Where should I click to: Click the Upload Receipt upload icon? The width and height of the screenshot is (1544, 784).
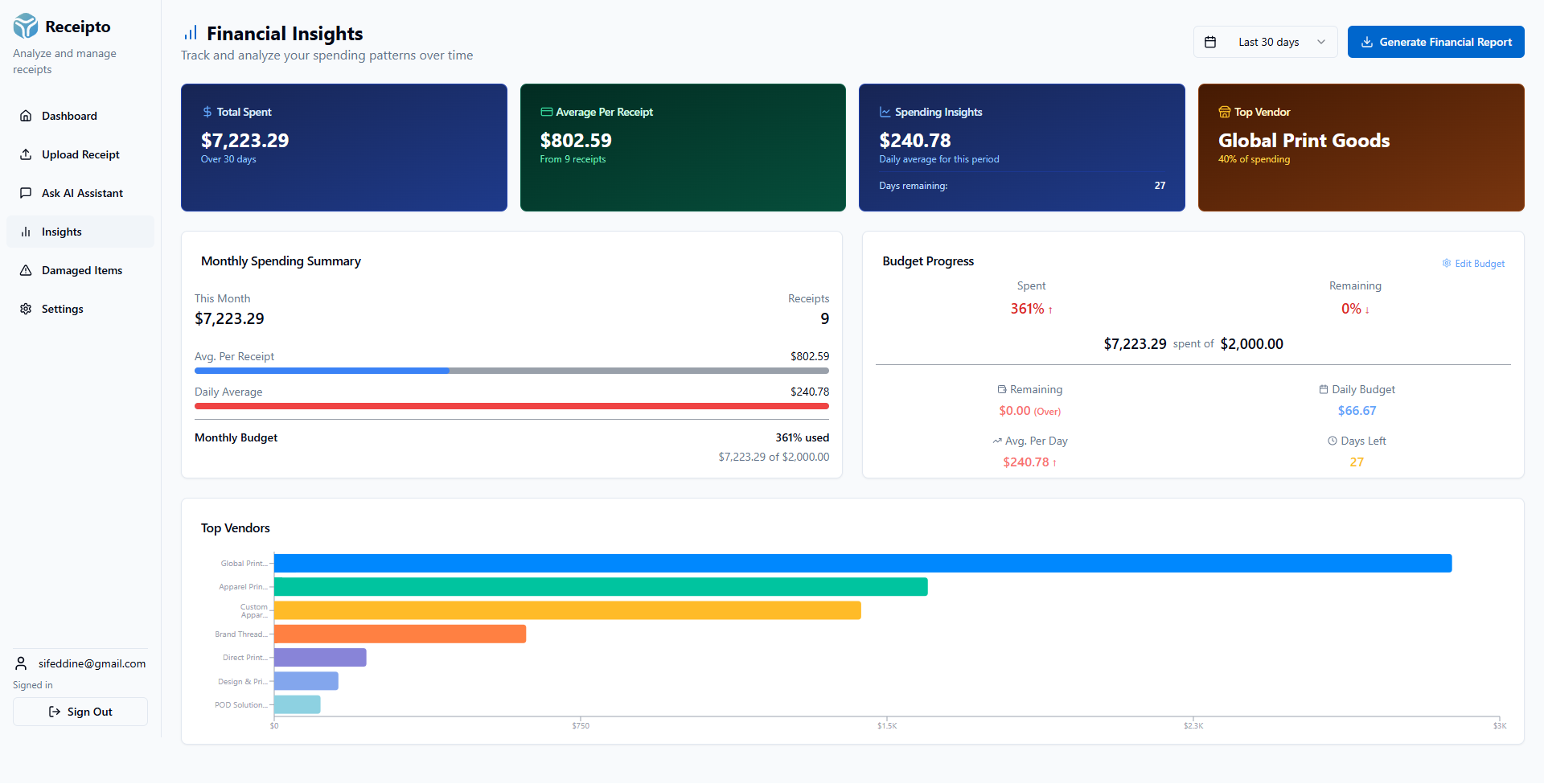26,154
